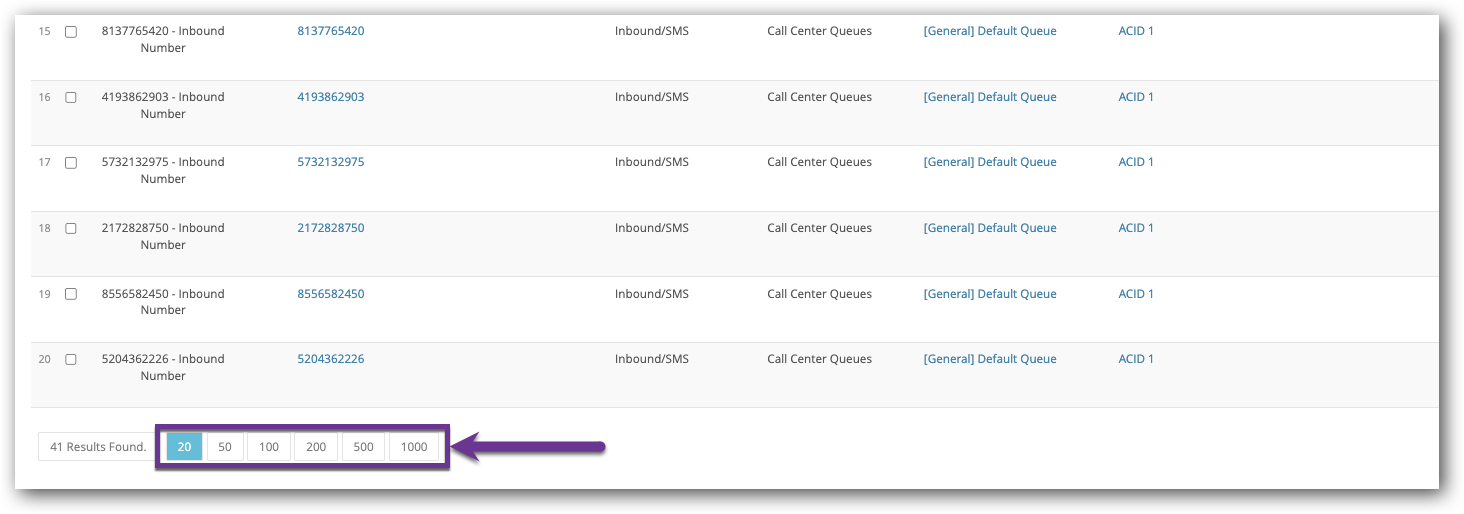Screen dimensions: 1464x514
Task: Click 'Call Center Queues' in row 19
Action: (820, 294)
